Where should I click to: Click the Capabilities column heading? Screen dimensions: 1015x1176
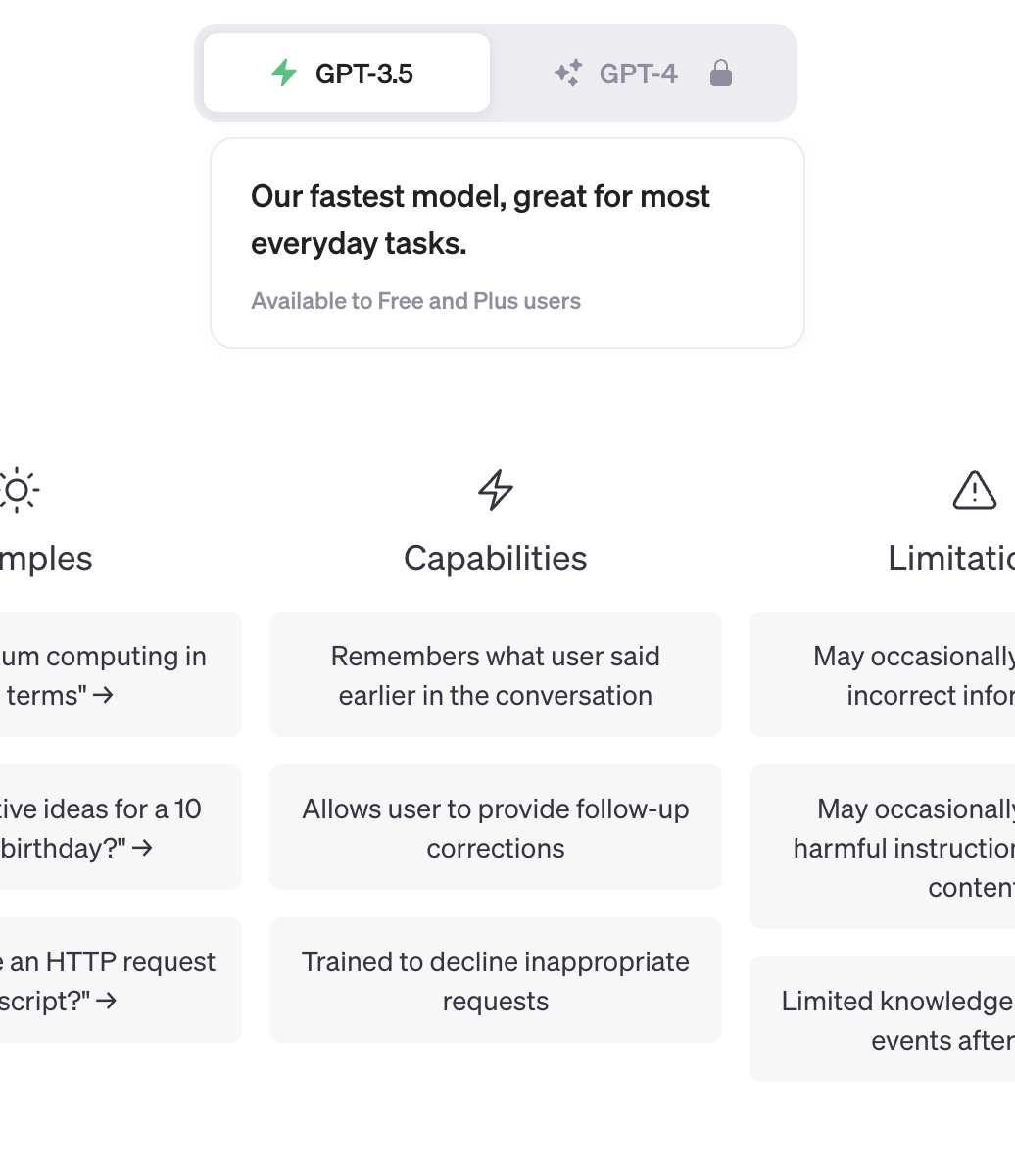(x=496, y=559)
